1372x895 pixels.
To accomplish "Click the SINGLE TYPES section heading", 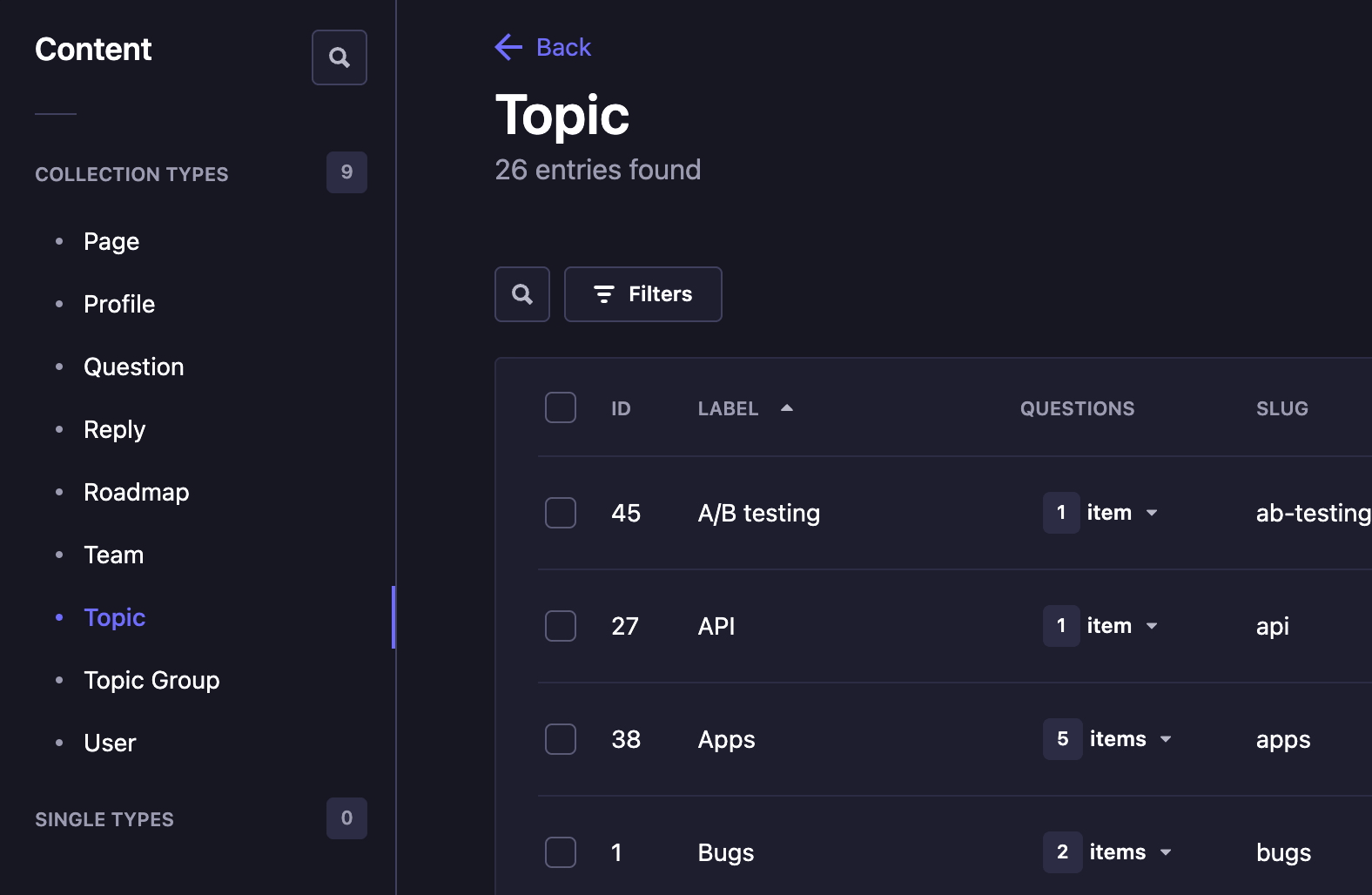I will (104, 819).
